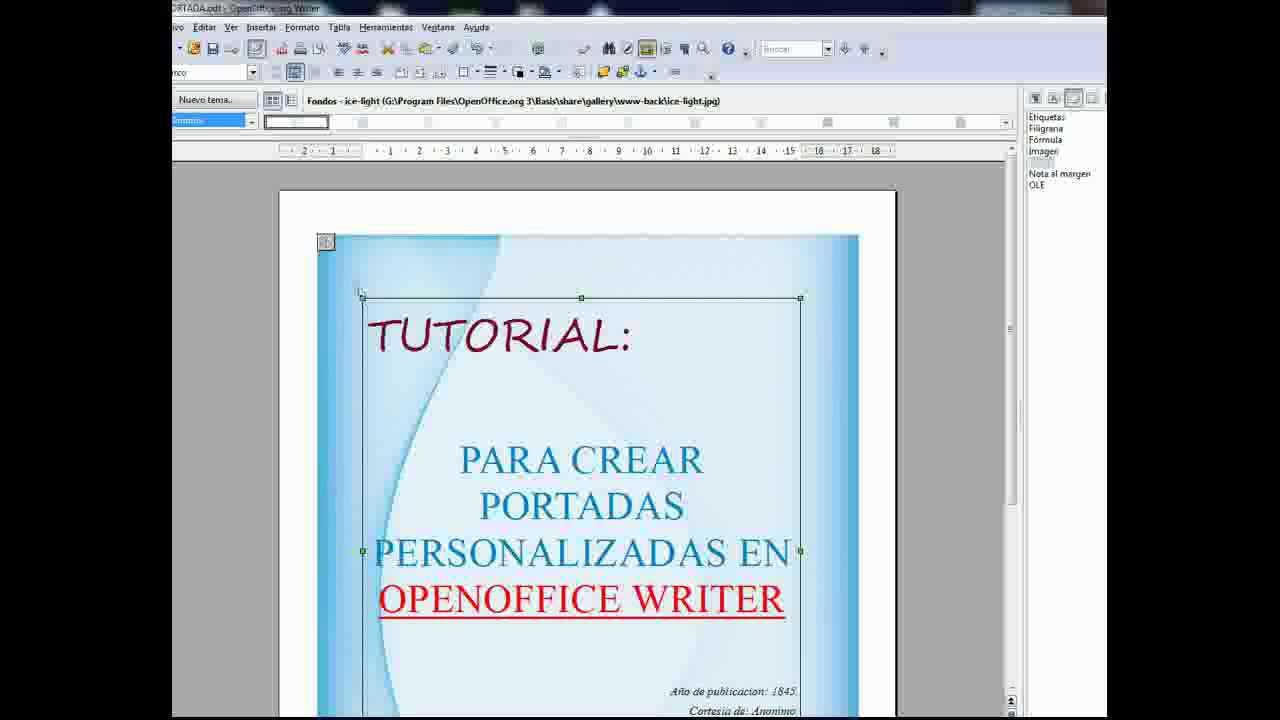Click the OPENOFFICE WRITER underlined text

click(x=581, y=599)
